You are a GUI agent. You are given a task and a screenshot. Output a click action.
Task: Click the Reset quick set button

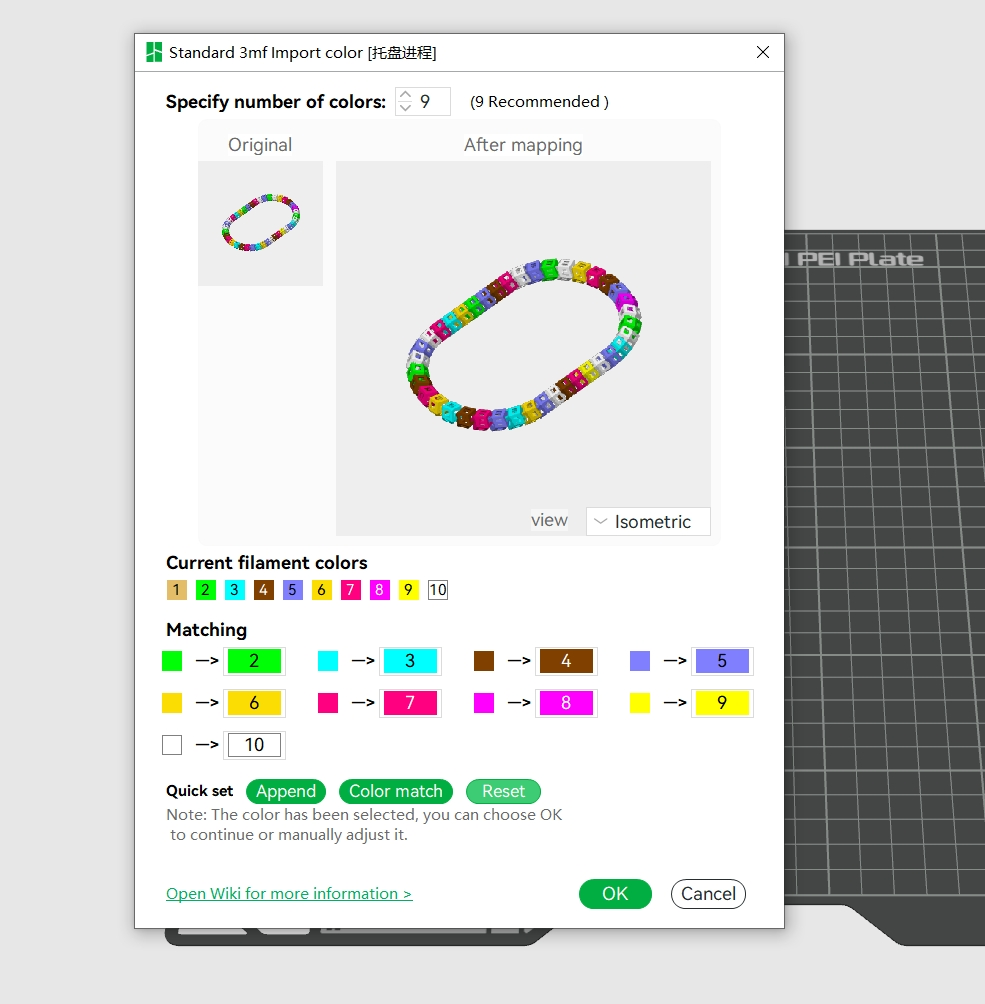coord(503,791)
